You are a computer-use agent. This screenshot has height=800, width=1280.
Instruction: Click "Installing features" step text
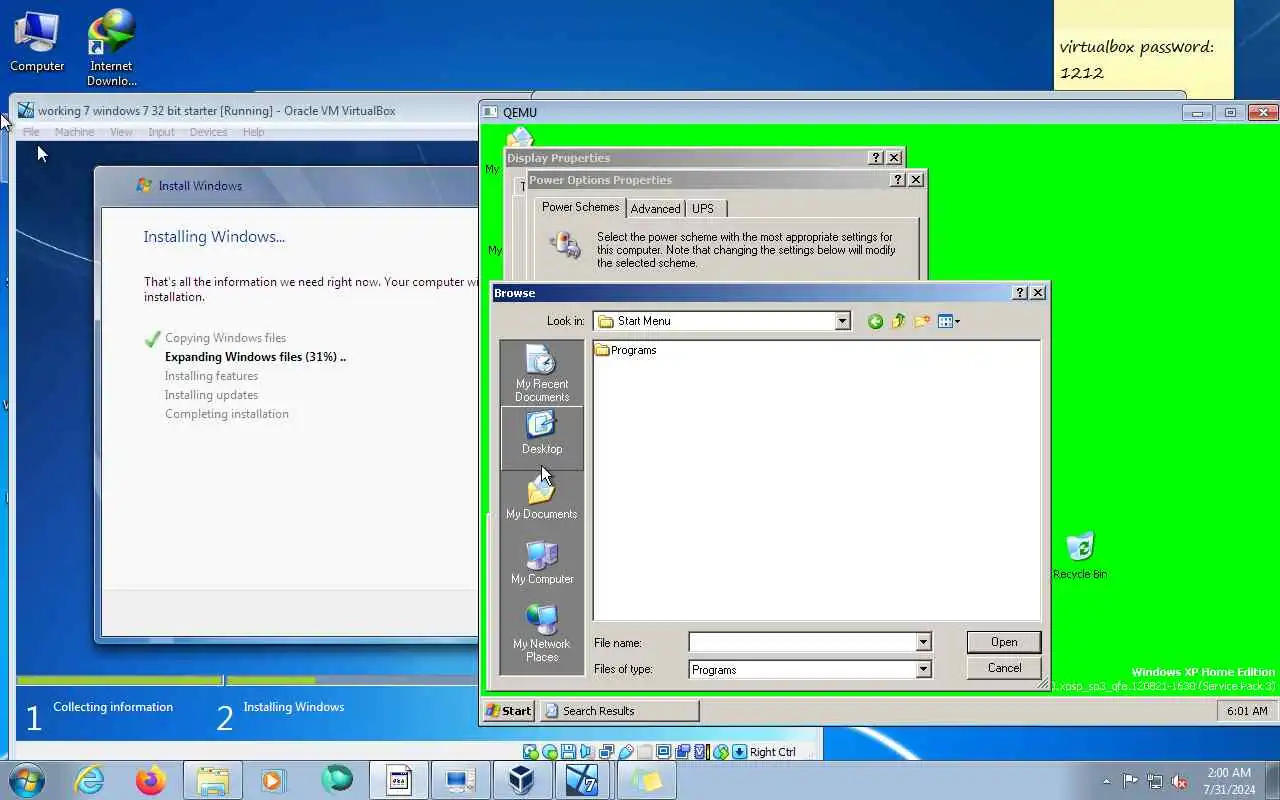tap(211, 376)
